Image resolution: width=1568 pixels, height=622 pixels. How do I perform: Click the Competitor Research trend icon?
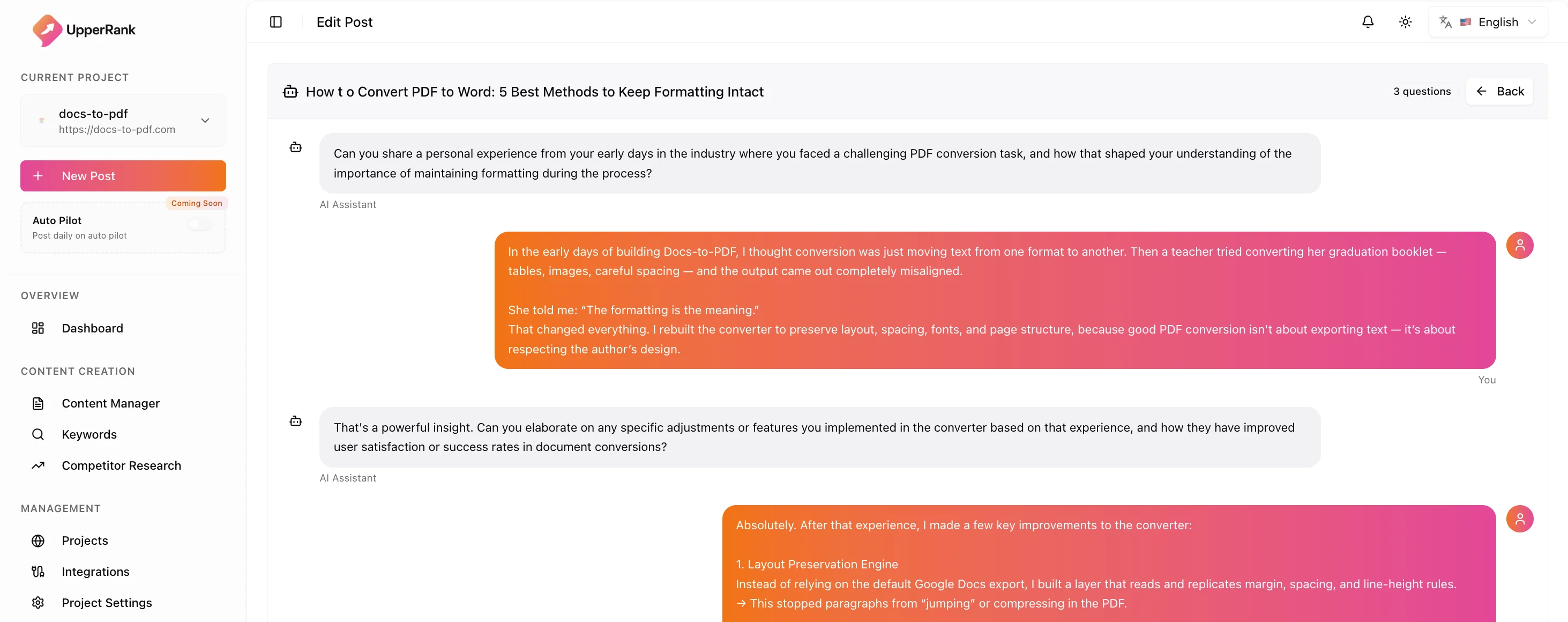tap(39, 465)
